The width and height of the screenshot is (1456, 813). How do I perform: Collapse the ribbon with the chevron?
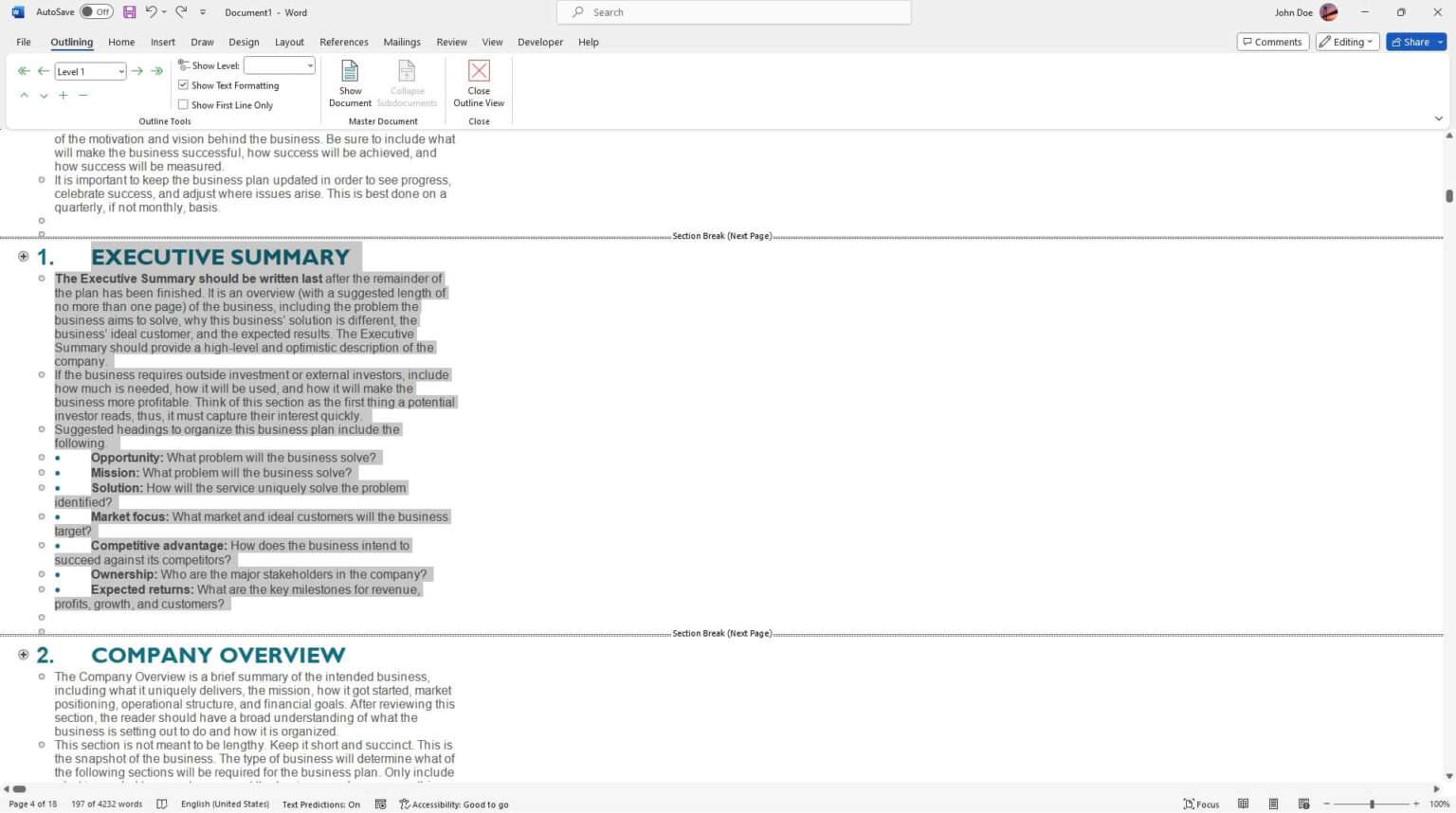click(x=1439, y=118)
